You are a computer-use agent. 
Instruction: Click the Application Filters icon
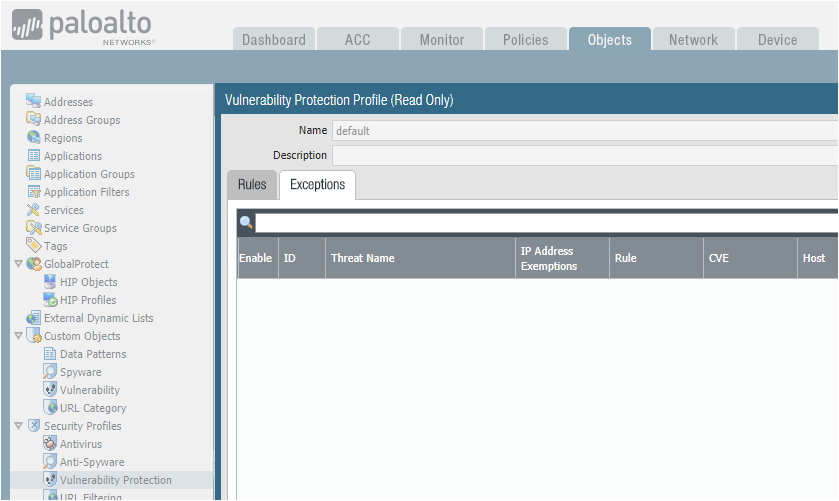pos(34,191)
